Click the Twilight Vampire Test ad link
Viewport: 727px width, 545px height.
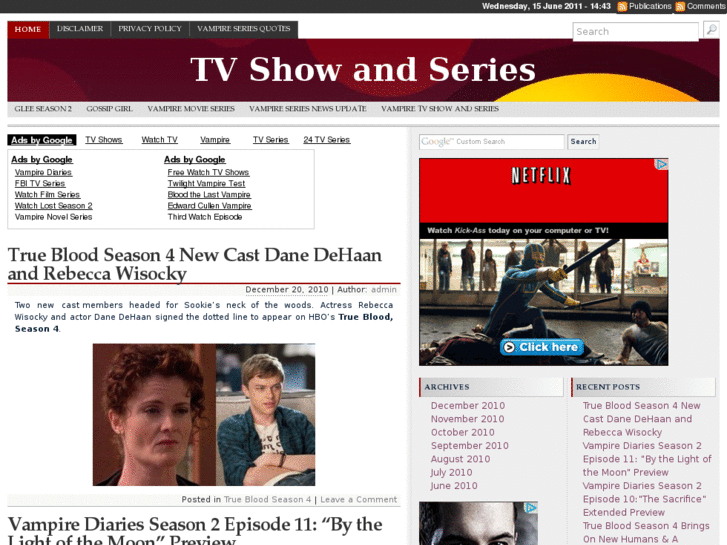[x=206, y=184]
